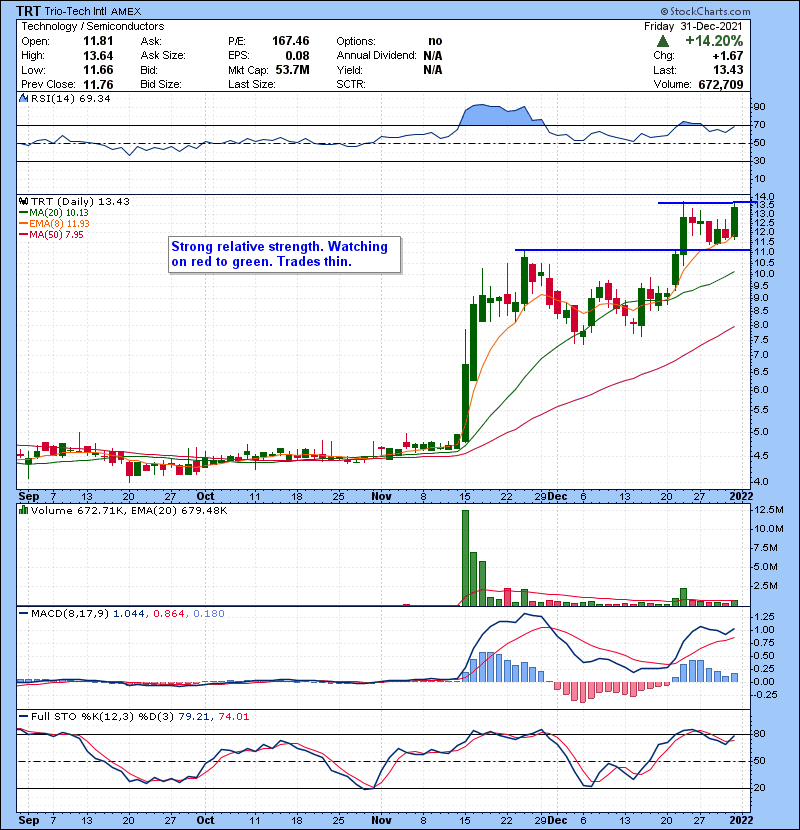Click the stochastic %K value 79.21
This screenshot has width=800, height=830.
click(193, 717)
